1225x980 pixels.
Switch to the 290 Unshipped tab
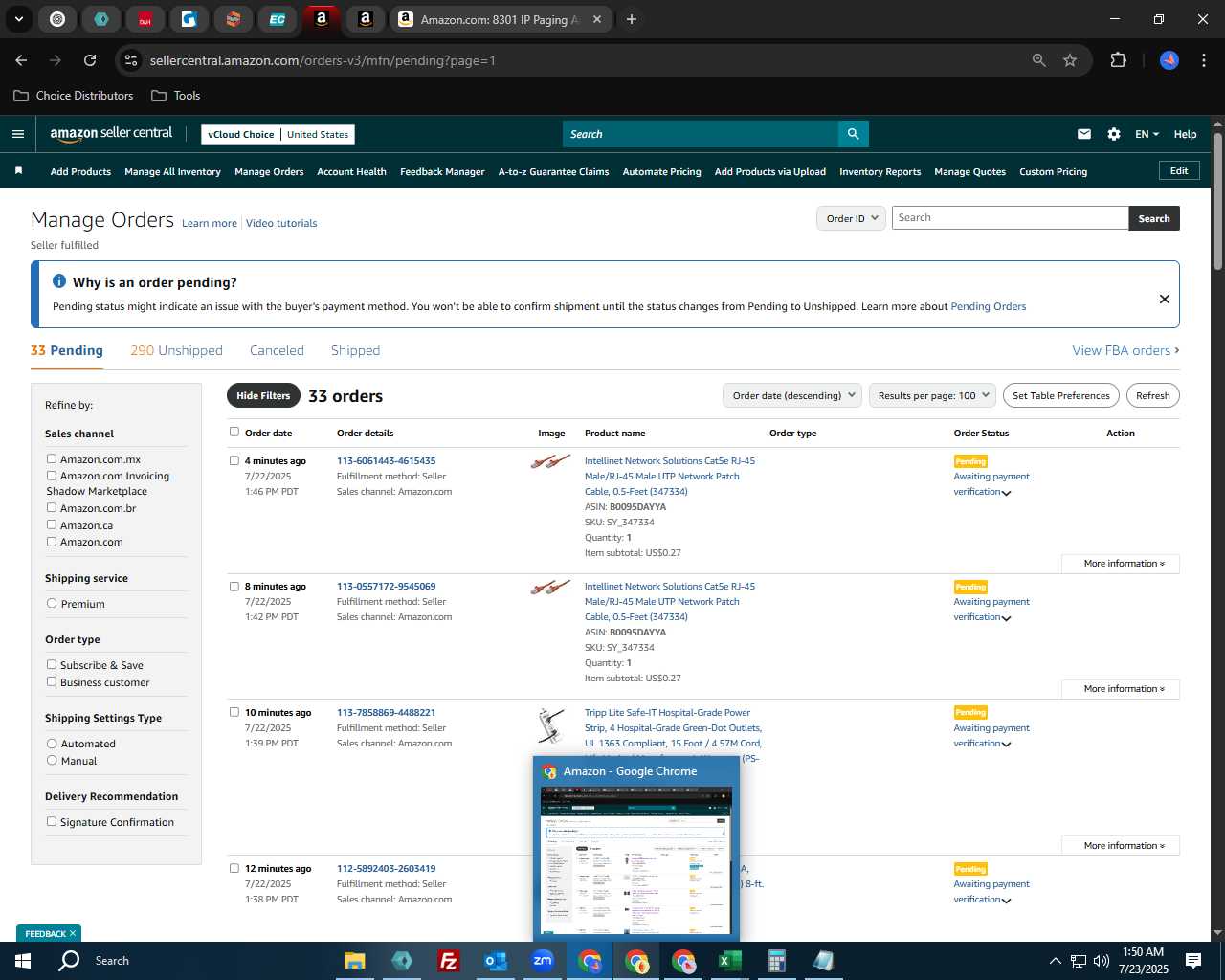[x=176, y=350]
